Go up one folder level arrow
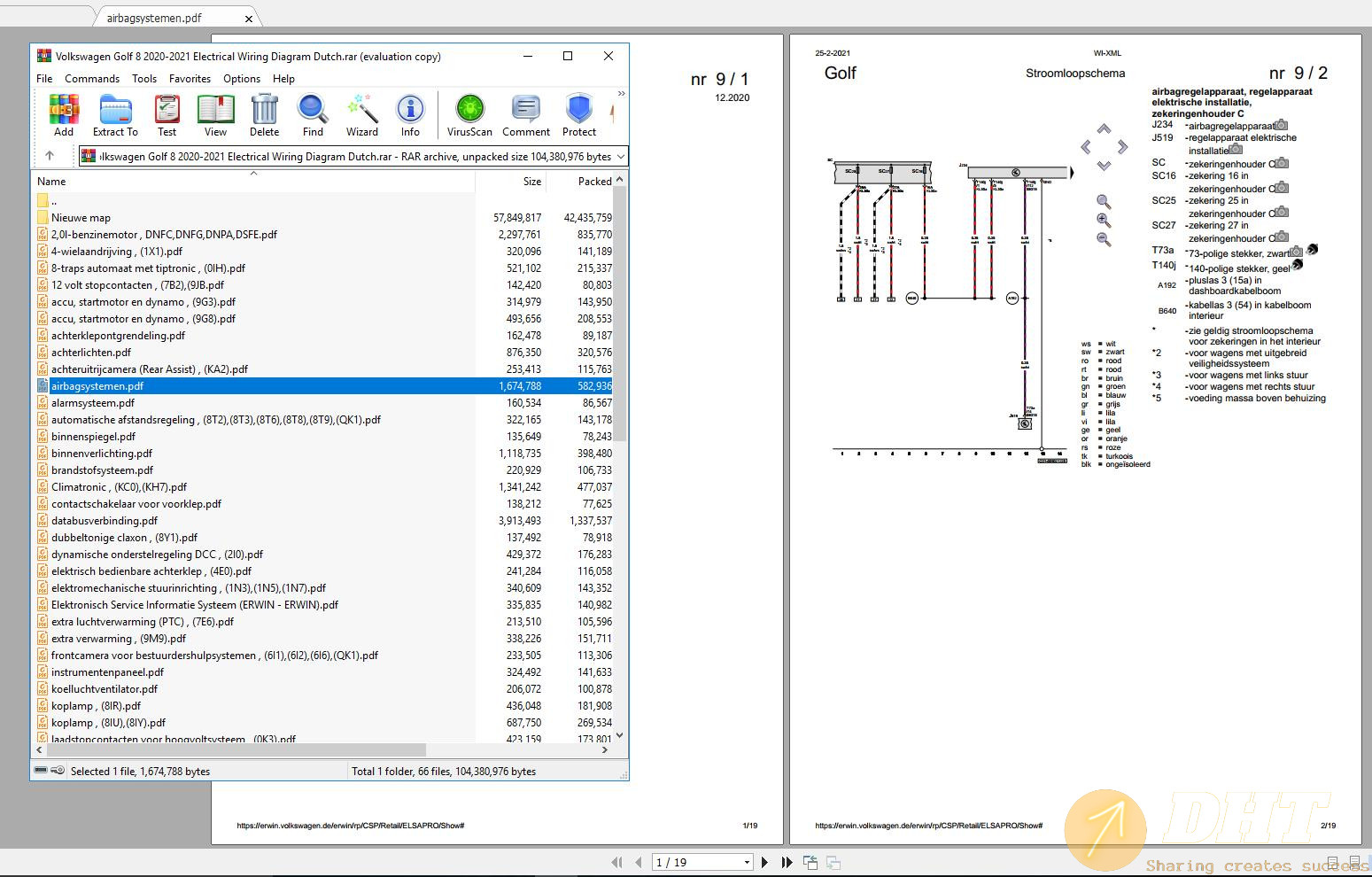This screenshot has height=877, width=1372. [50, 156]
